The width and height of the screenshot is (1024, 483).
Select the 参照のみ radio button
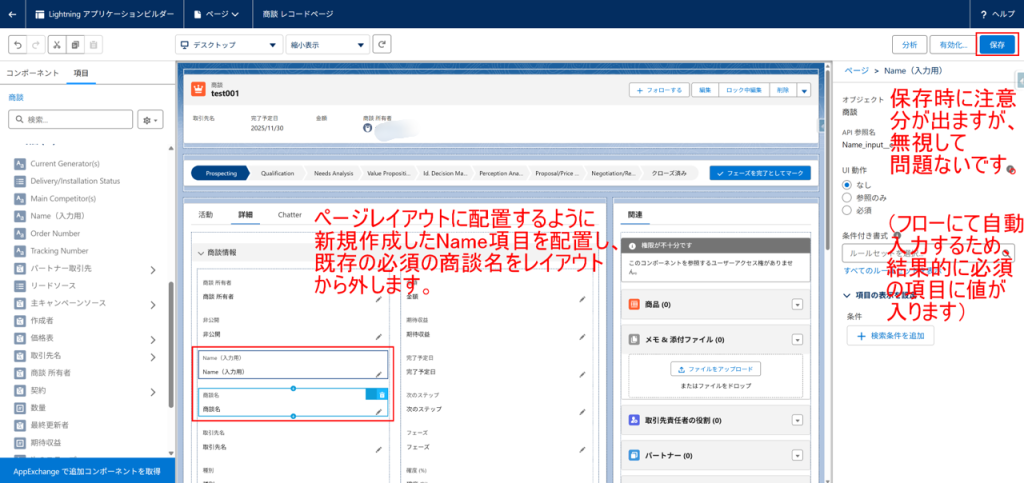847,197
